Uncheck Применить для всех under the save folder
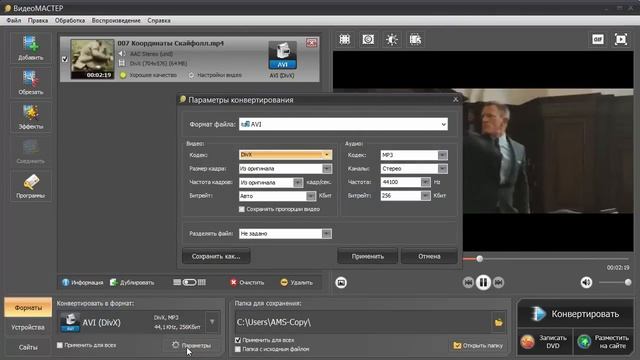The height and width of the screenshot is (360, 640). click(238, 340)
